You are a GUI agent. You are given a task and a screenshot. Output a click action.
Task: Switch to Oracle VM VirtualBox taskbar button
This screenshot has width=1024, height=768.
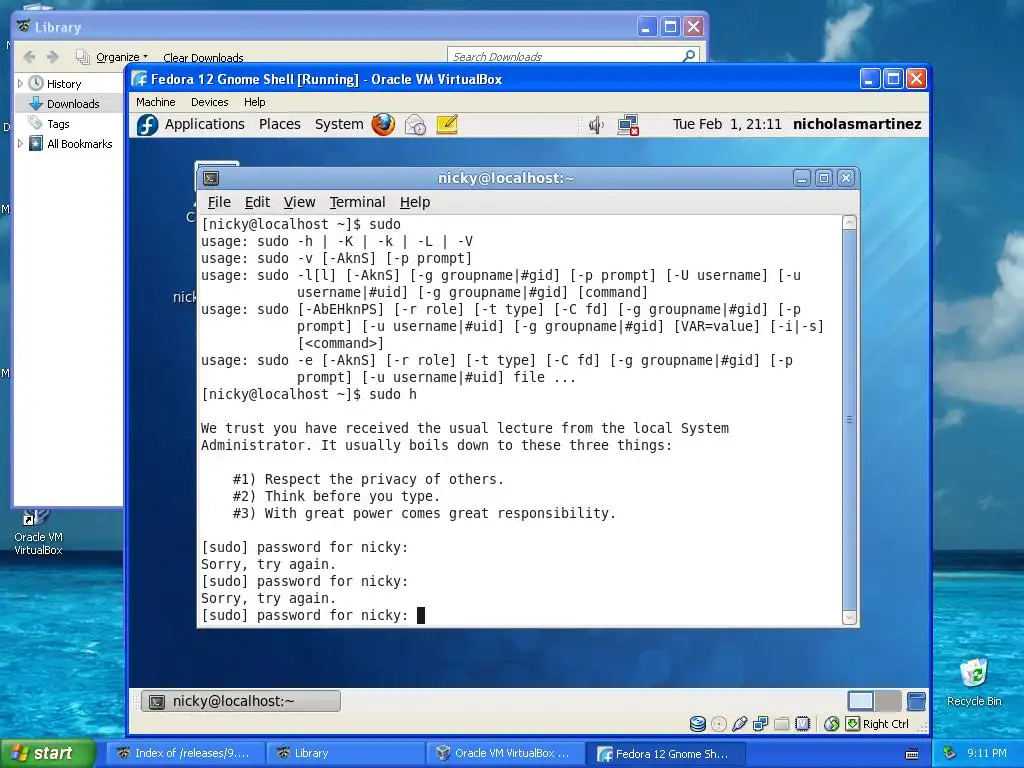coord(505,754)
